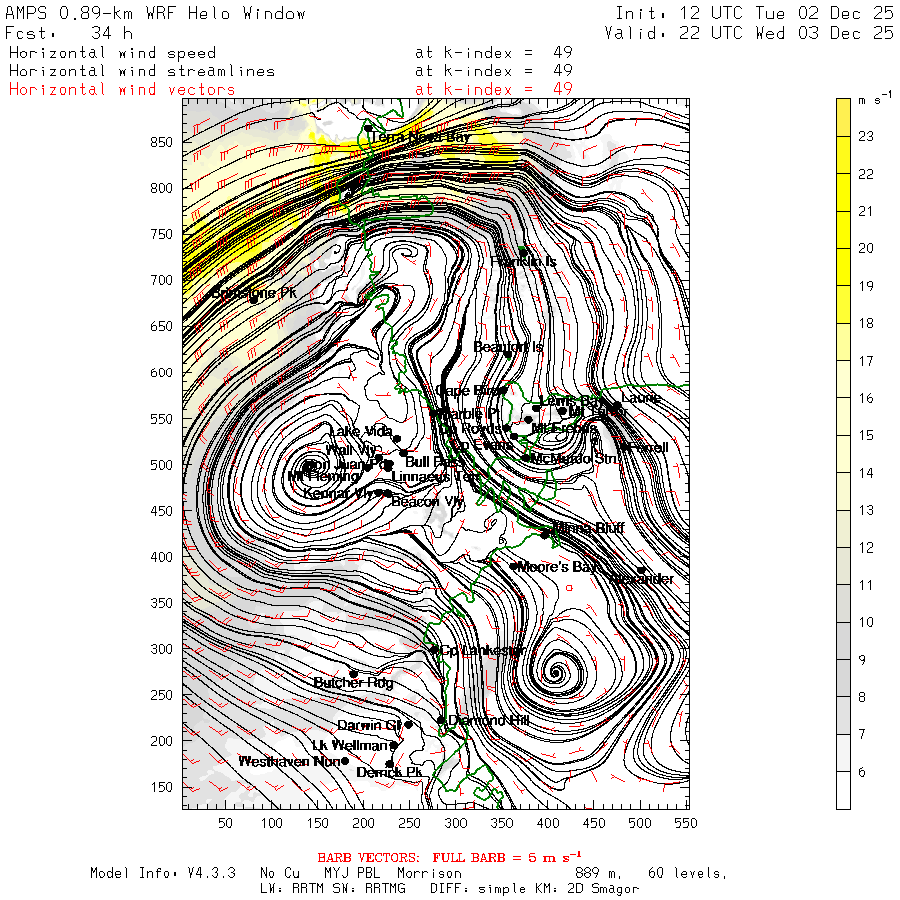Click the Butcher Rdg label
This screenshot has width=900, height=900.
coord(354,682)
